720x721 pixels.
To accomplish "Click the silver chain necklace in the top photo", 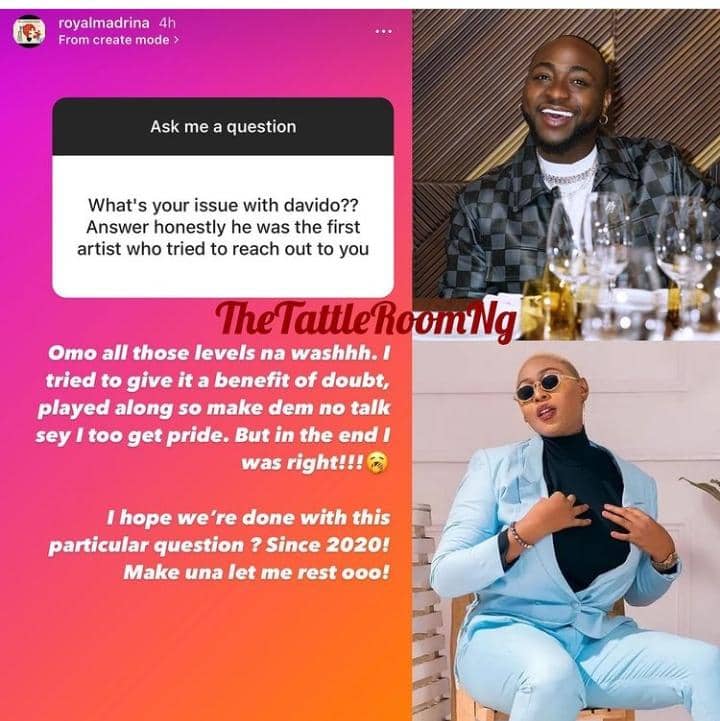I will coord(568,178).
